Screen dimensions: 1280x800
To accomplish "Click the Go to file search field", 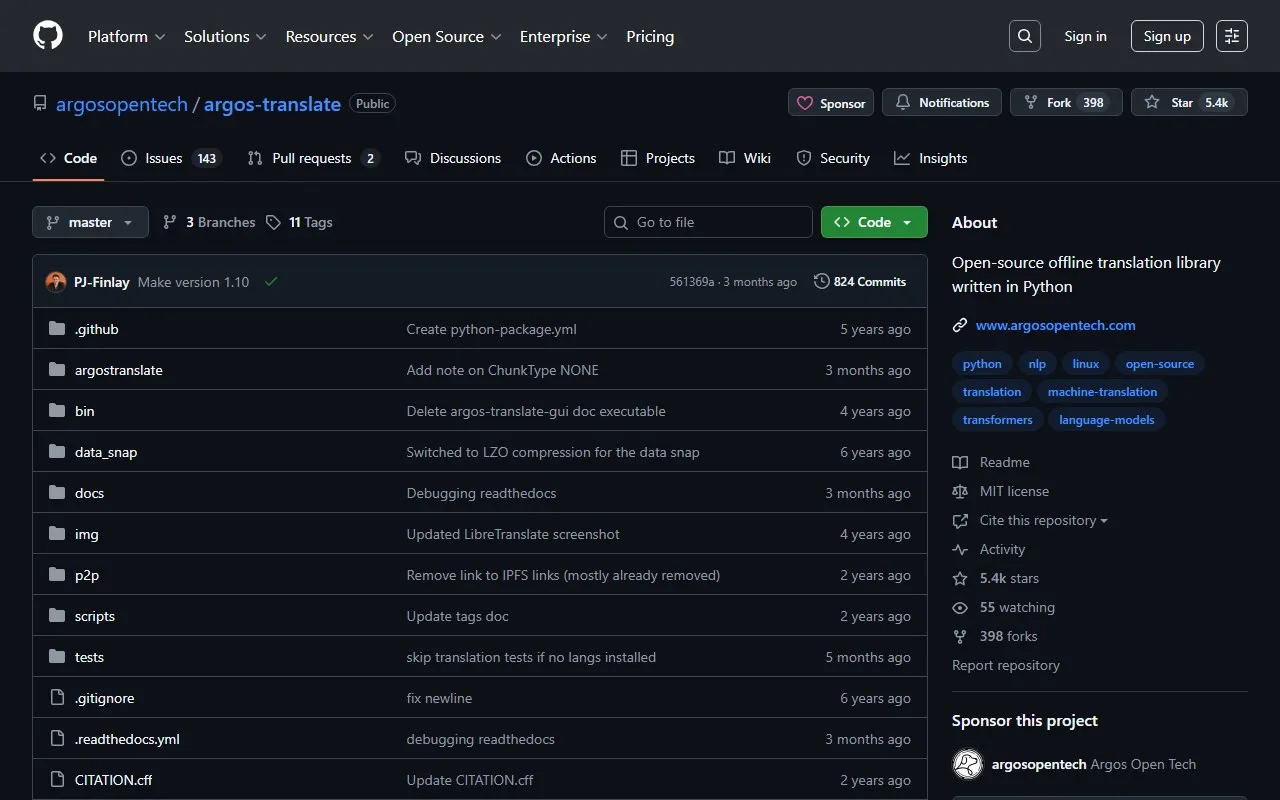I will coord(708,222).
